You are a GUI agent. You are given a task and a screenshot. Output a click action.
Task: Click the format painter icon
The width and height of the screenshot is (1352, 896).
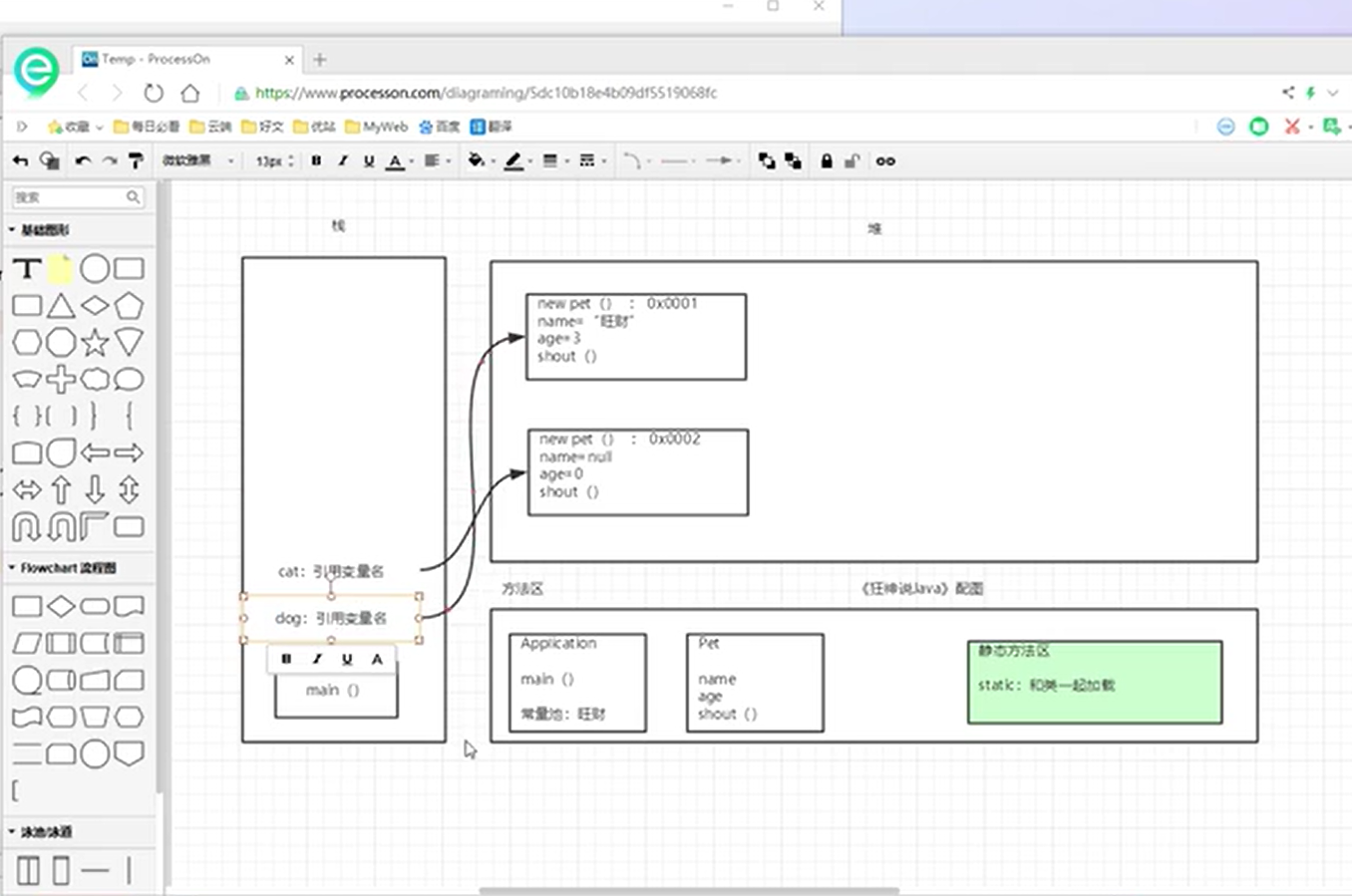137,160
